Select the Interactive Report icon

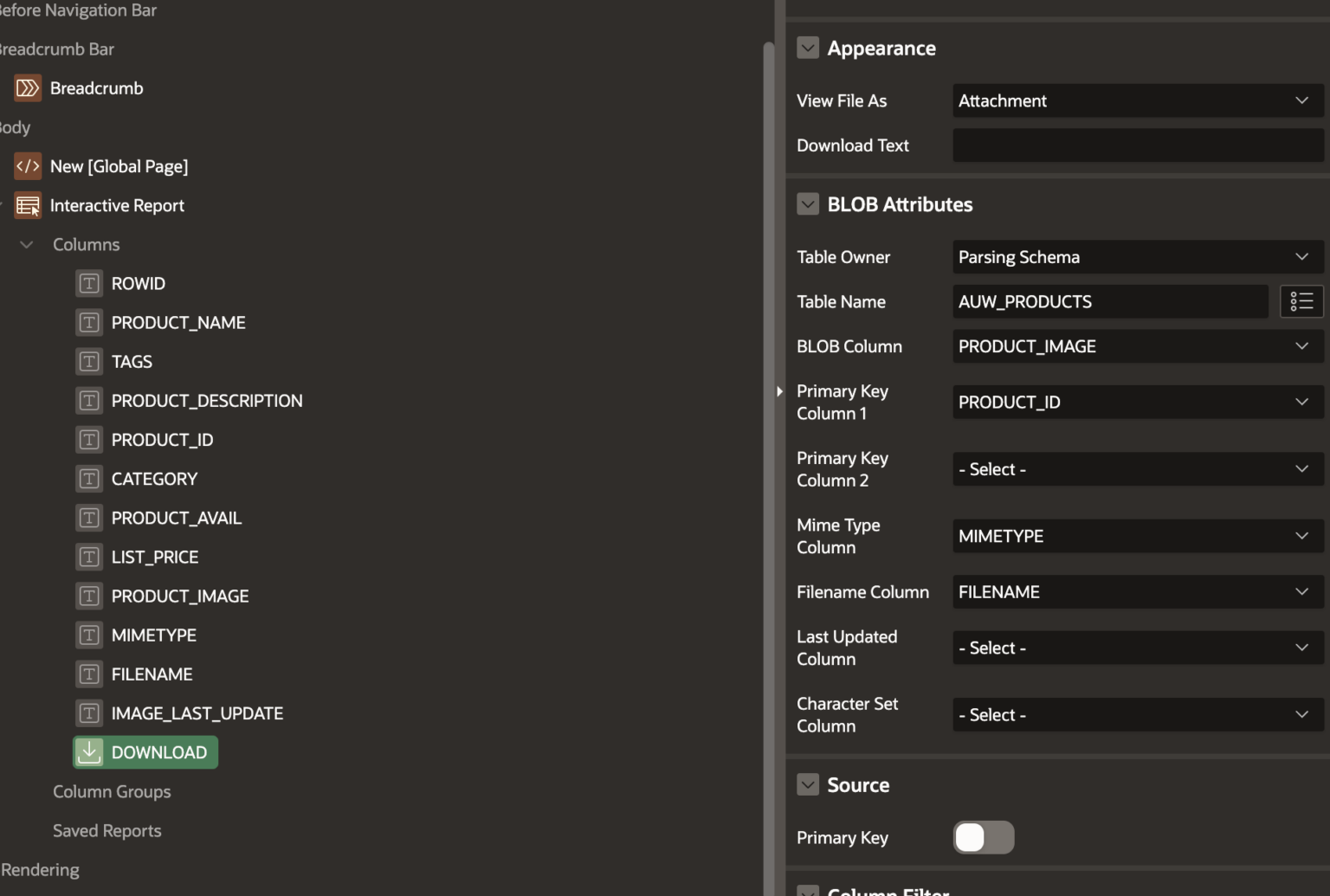click(27, 205)
